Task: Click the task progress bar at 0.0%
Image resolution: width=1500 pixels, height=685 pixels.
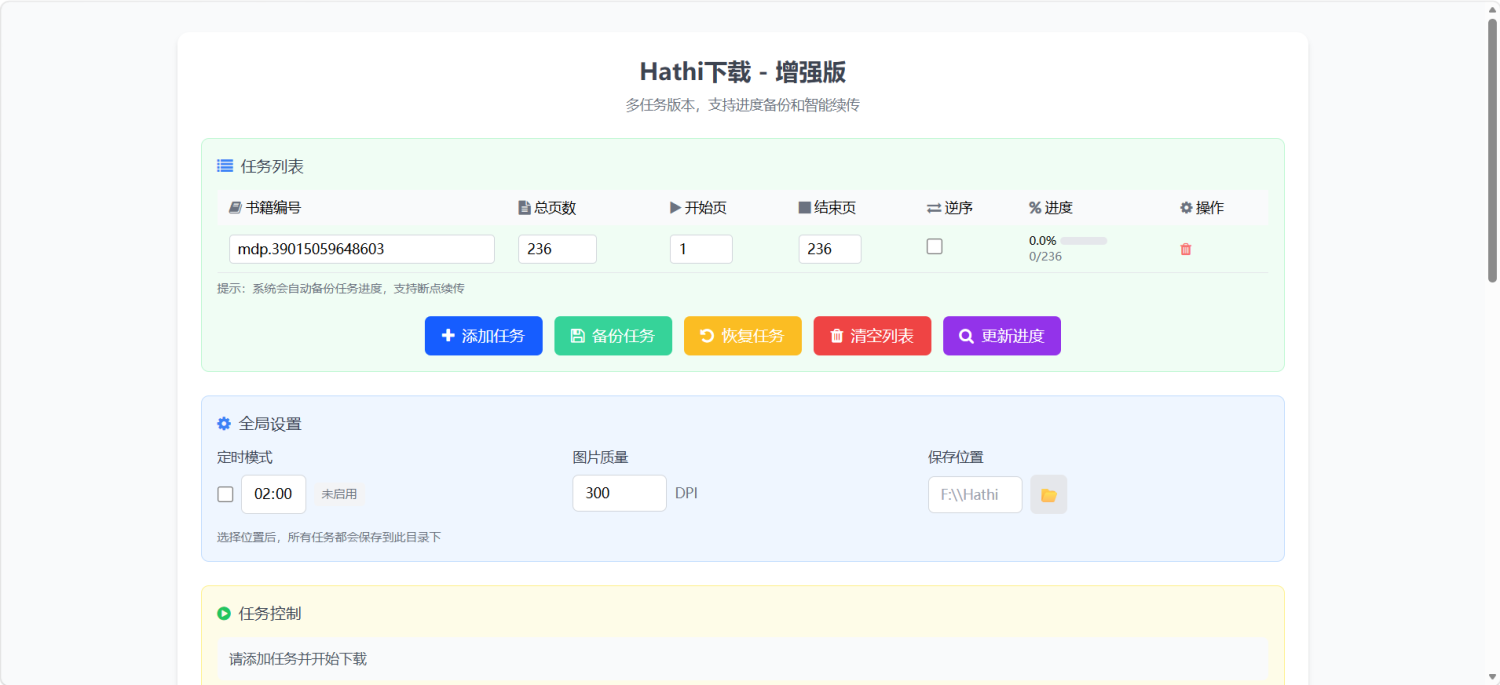Action: click(x=1084, y=241)
